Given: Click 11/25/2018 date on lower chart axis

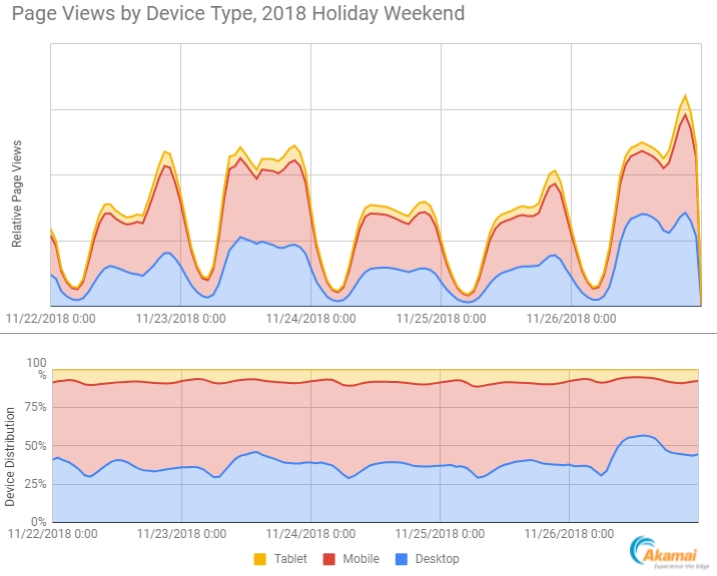Looking at the screenshot, I should (441, 536).
